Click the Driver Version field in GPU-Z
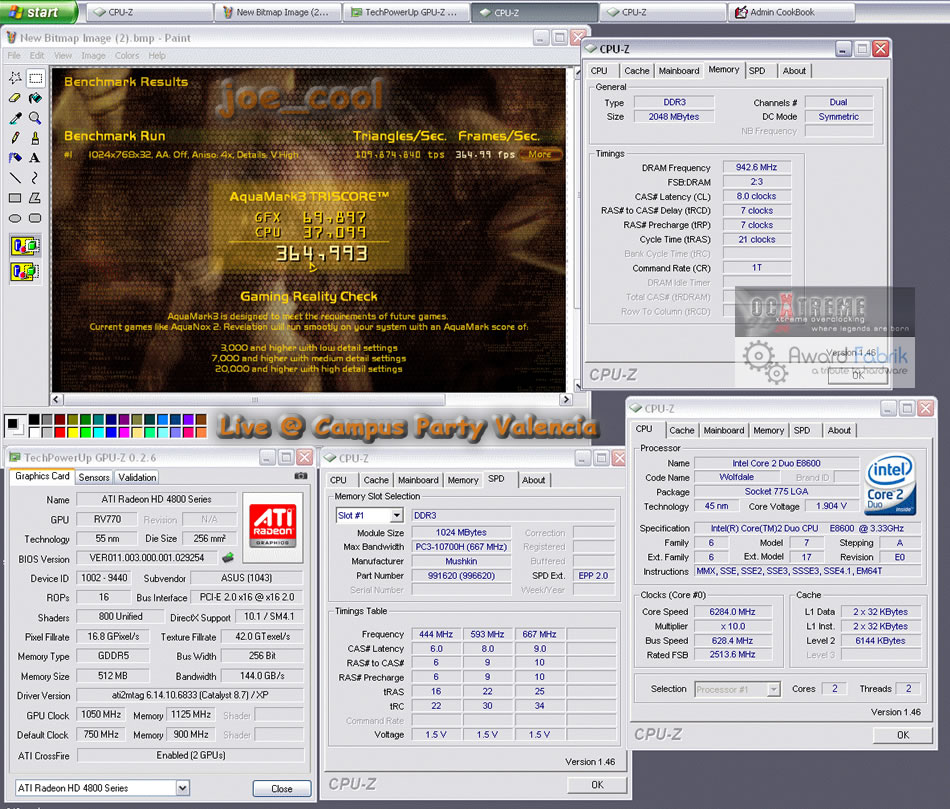Image resolution: width=950 pixels, height=809 pixels. pyautogui.click(x=190, y=695)
